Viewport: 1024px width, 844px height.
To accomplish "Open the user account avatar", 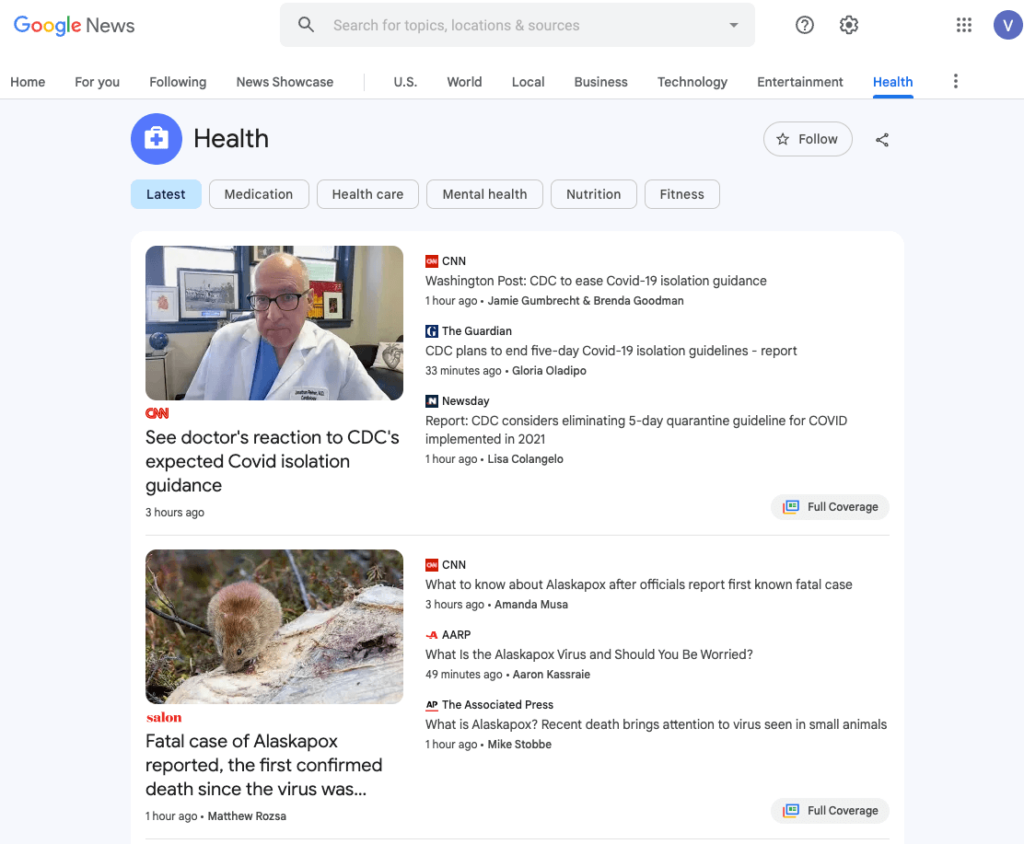I will pos(1007,25).
